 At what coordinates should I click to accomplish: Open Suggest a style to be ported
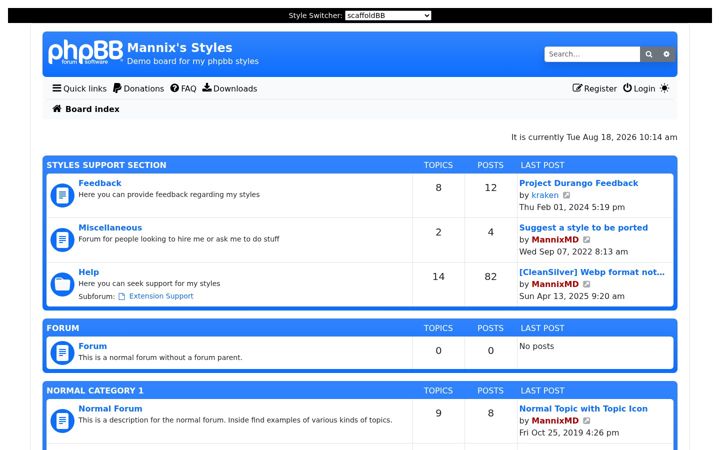(x=584, y=228)
